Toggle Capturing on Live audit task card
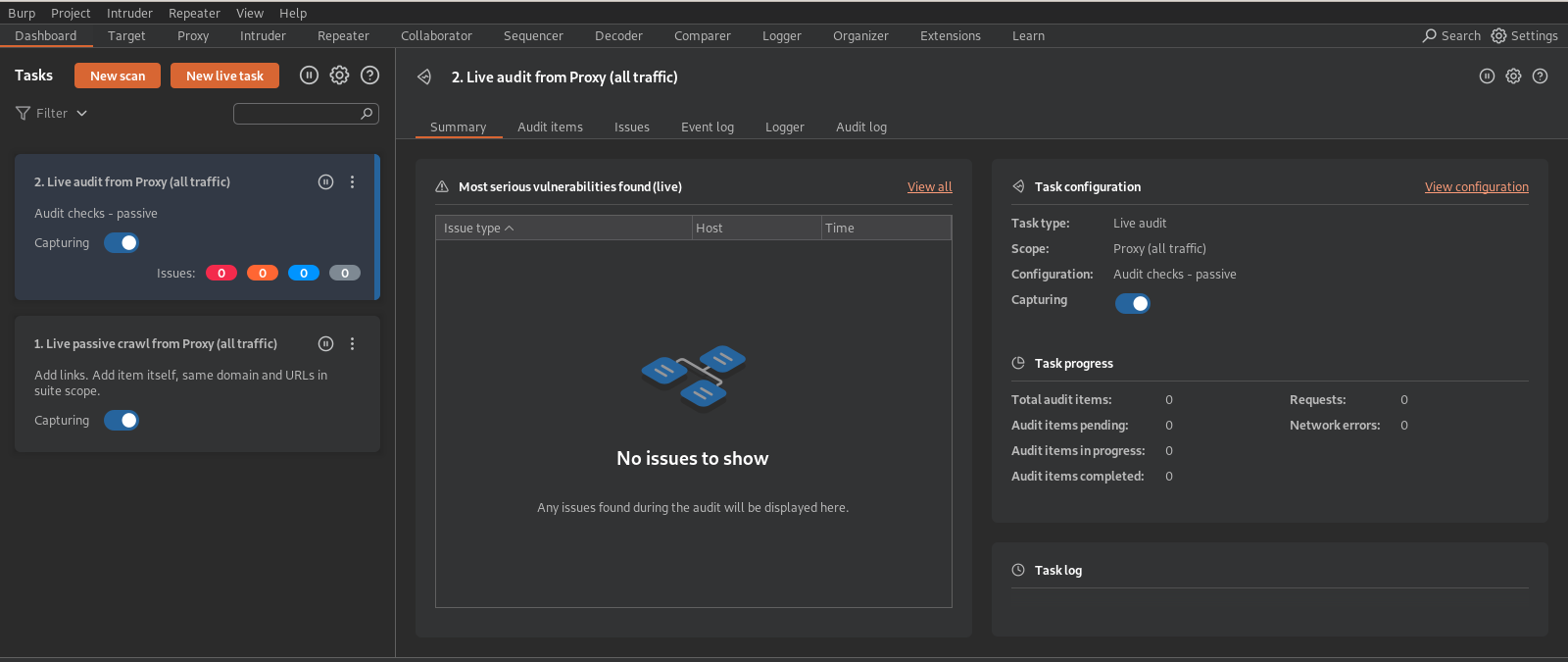The width and height of the screenshot is (1568, 662). pyautogui.click(x=122, y=243)
